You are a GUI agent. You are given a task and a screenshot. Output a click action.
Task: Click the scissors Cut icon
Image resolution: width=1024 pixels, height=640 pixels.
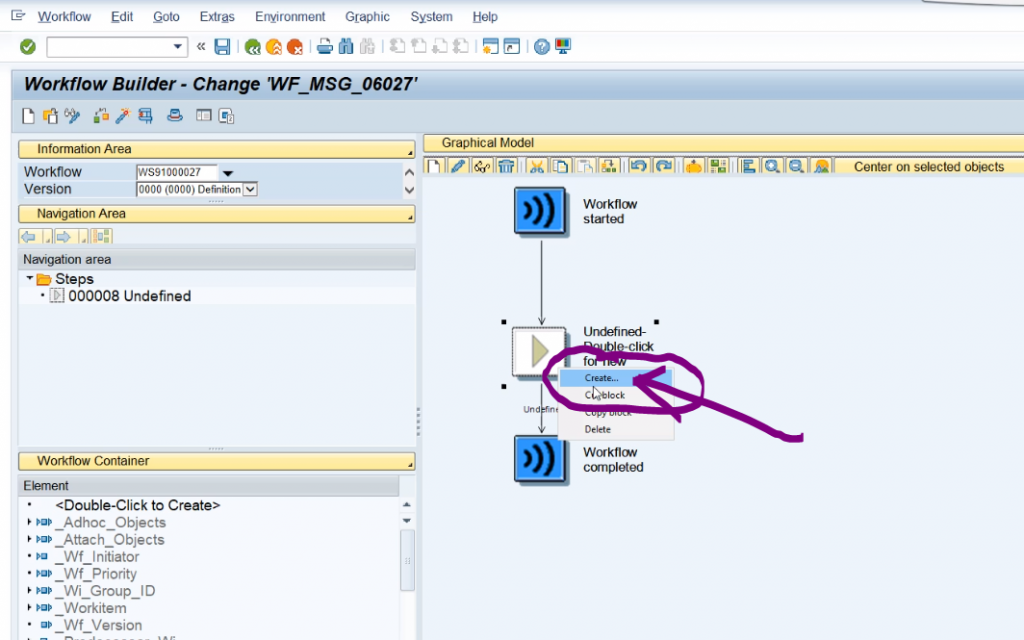[x=536, y=167]
